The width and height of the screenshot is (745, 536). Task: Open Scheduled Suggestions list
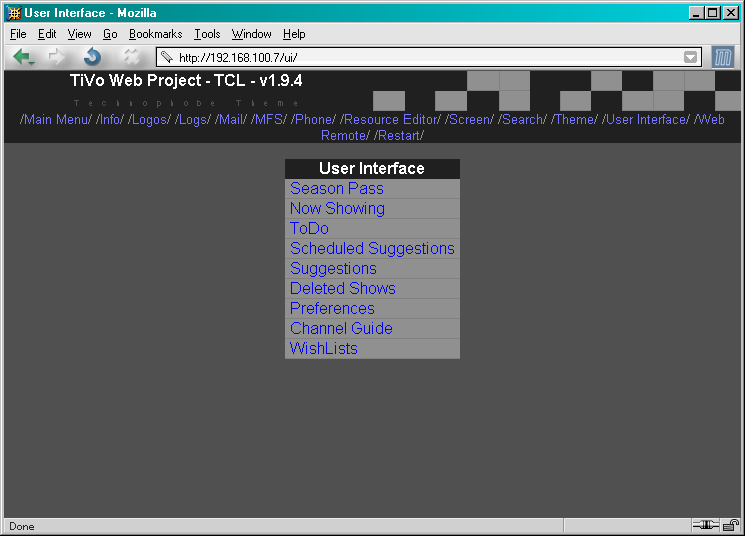[x=372, y=248]
